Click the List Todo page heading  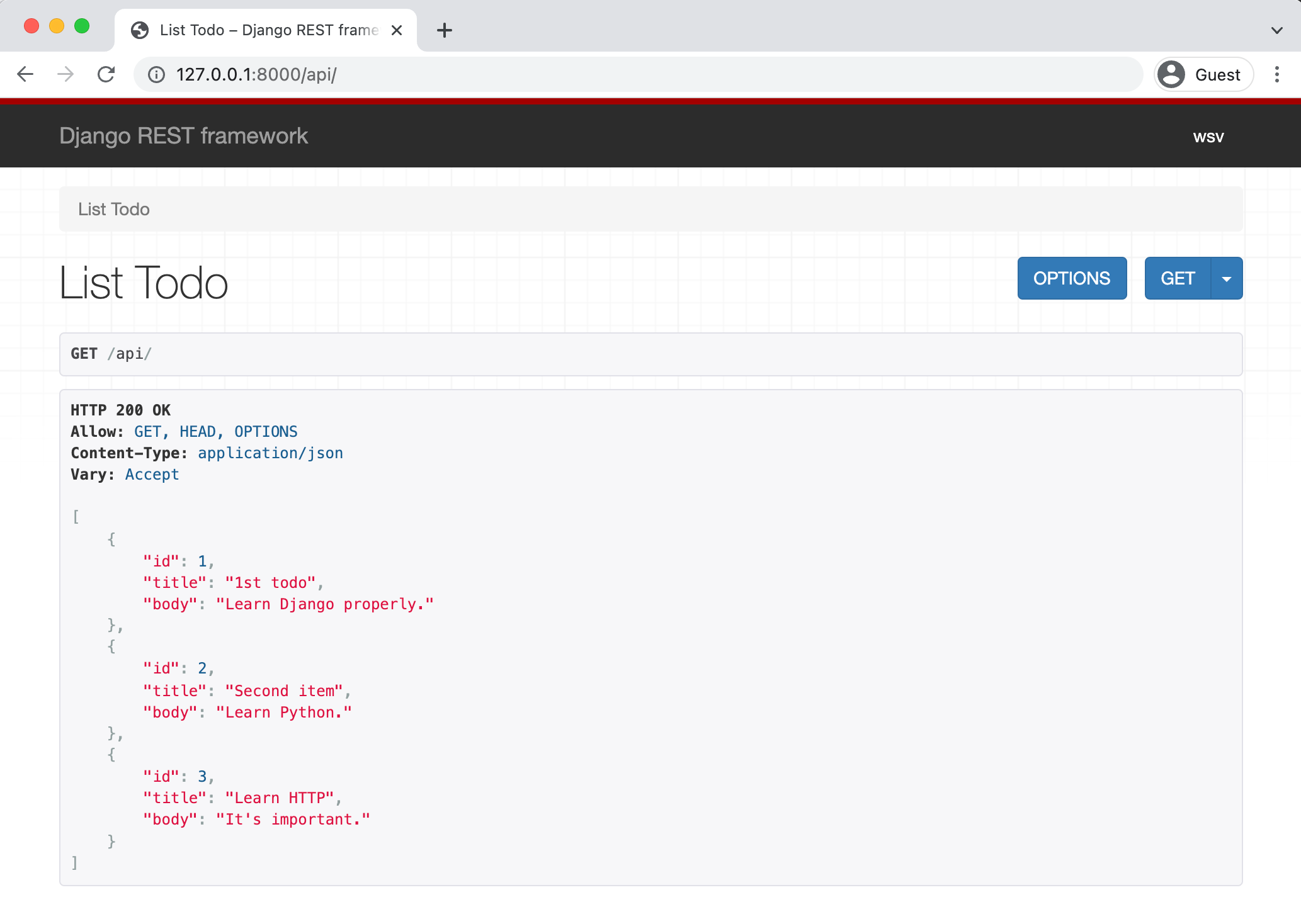coord(144,283)
